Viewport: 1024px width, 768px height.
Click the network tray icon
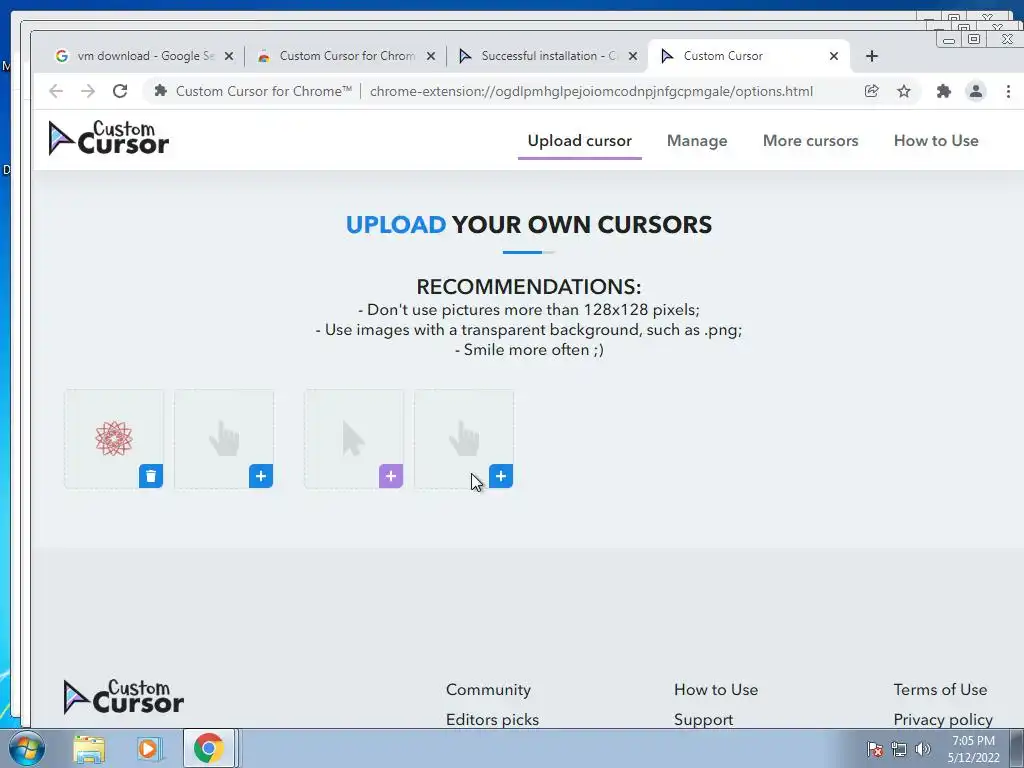[x=899, y=749]
